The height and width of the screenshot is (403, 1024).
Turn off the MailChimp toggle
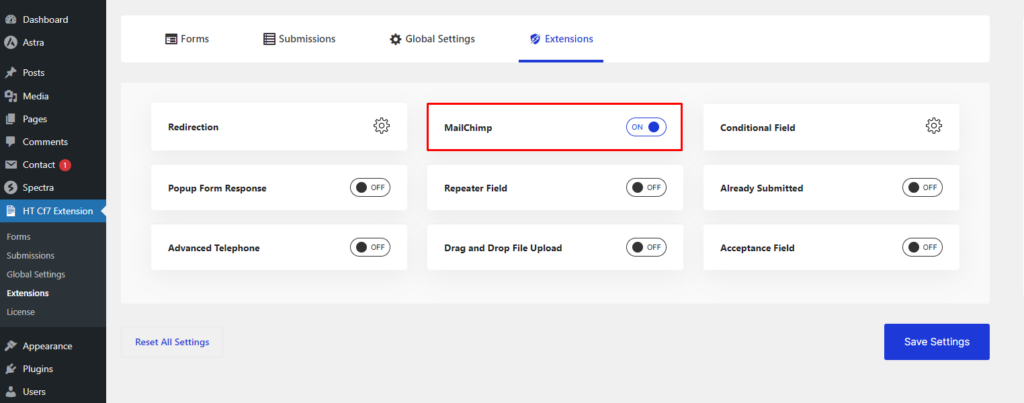pos(646,127)
